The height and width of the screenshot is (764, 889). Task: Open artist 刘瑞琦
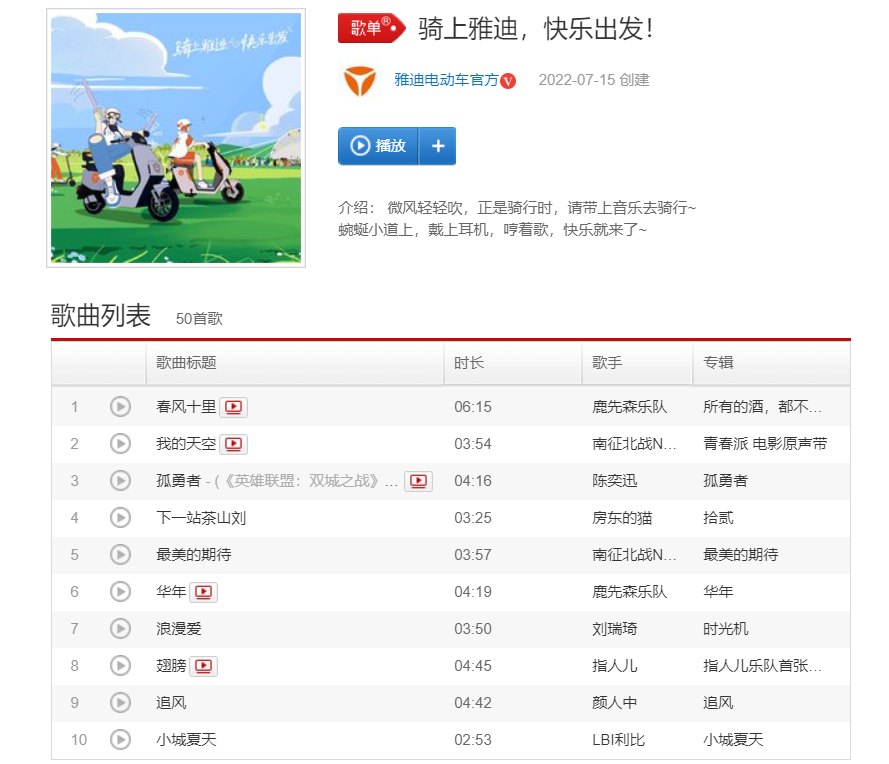pos(615,629)
